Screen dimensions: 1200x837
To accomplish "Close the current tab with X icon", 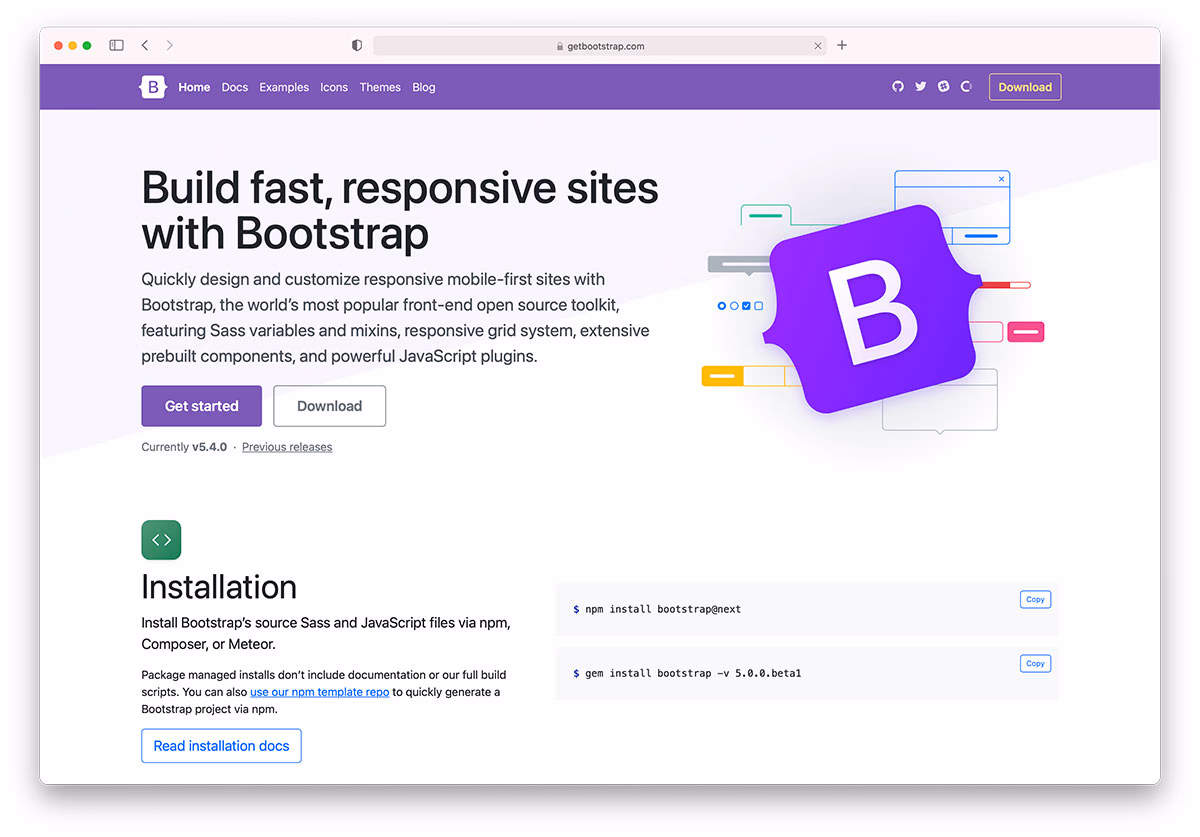I will [818, 46].
